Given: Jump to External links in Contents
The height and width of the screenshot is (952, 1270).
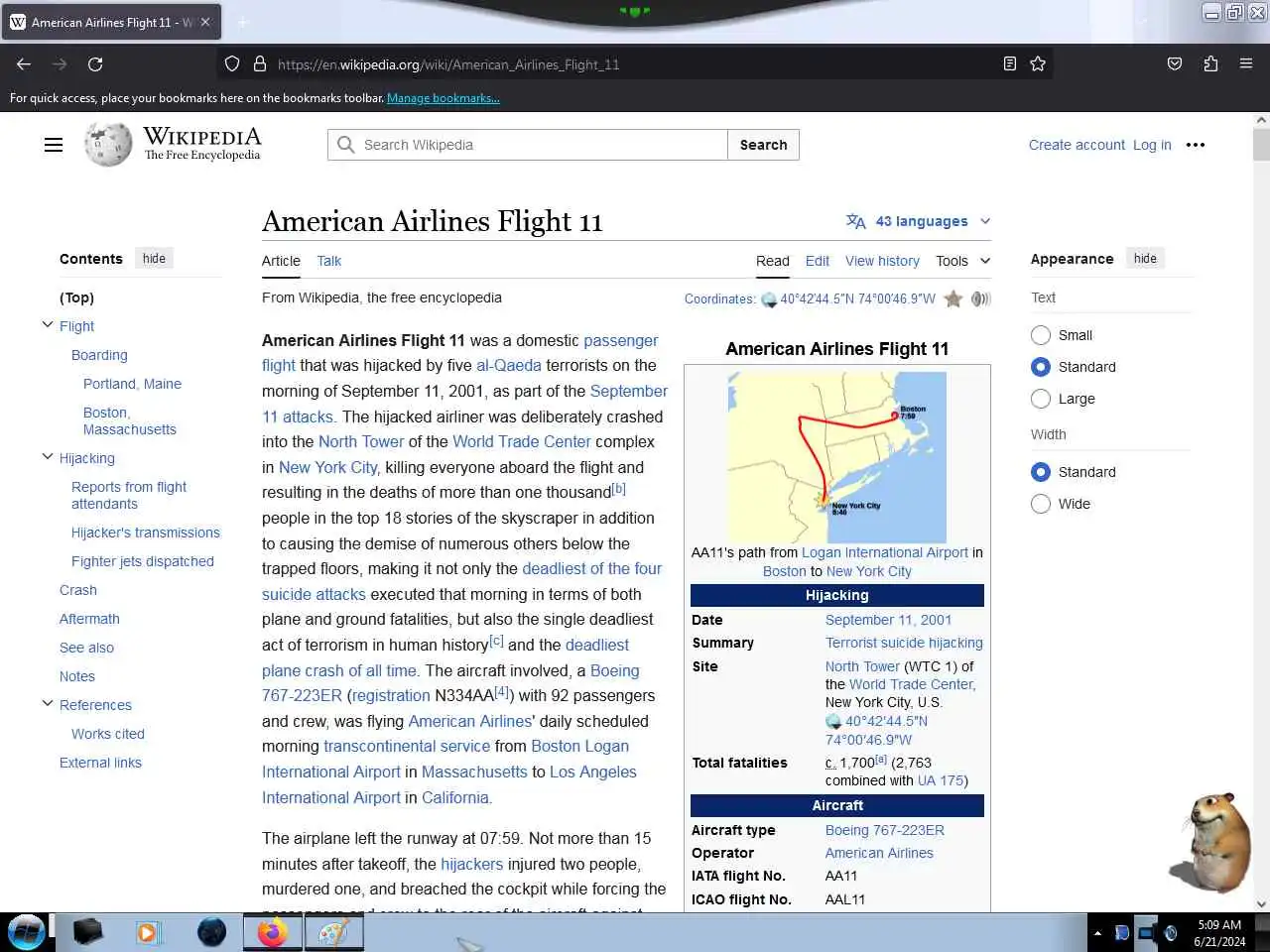Looking at the screenshot, I should pyautogui.click(x=100, y=763).
